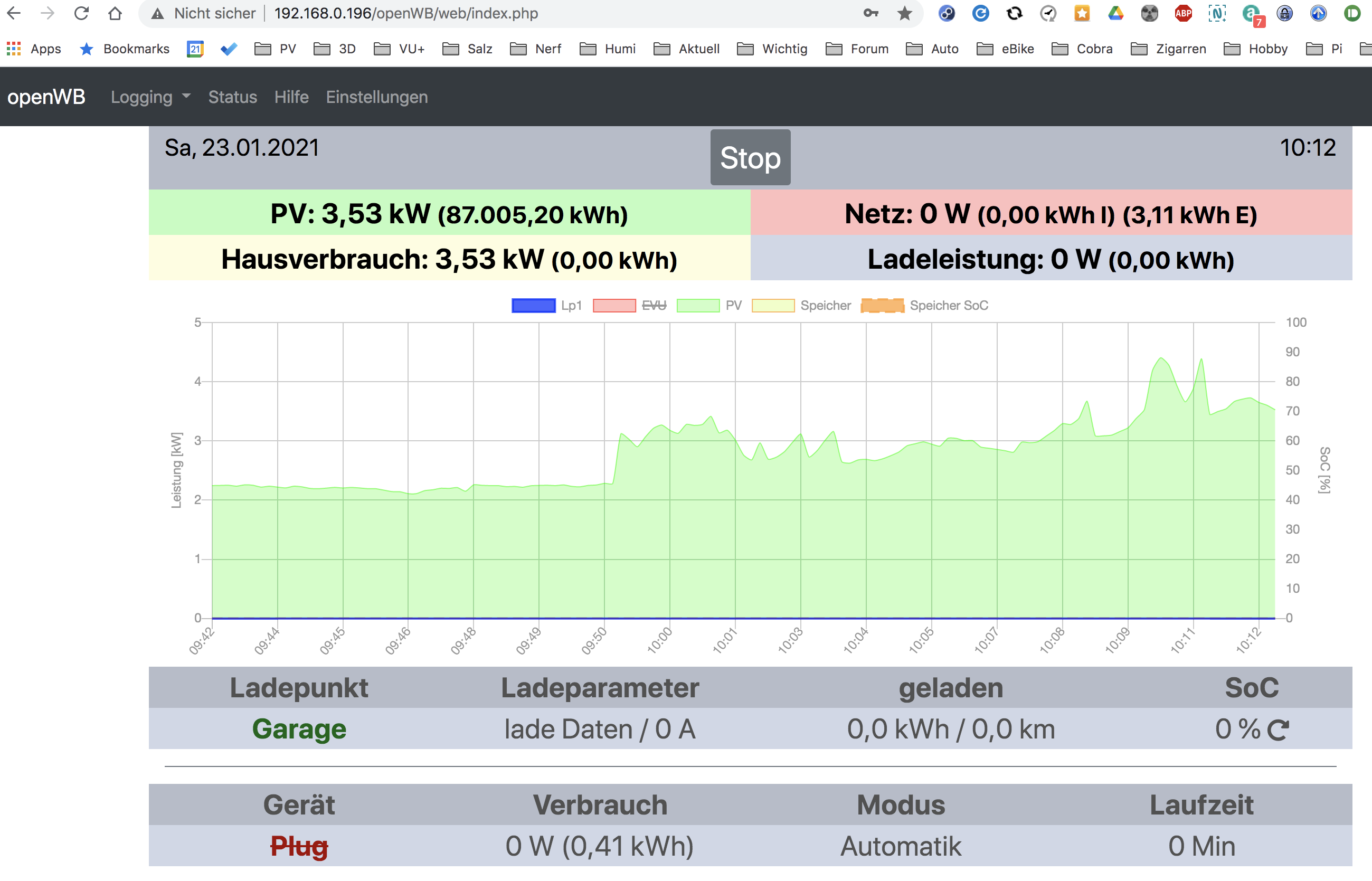Click the Google Drive extension icon

pos(1115,13)
